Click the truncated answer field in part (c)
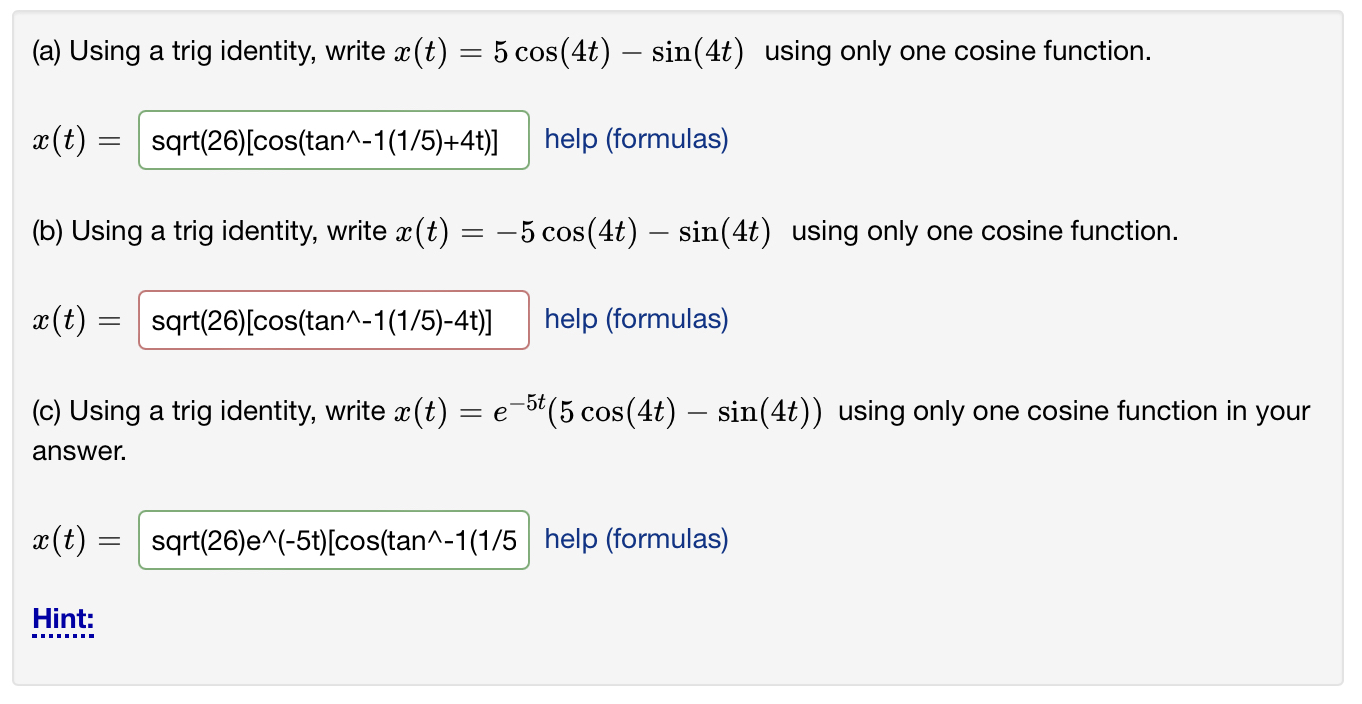1362x704 pixels. coord(333,540)
